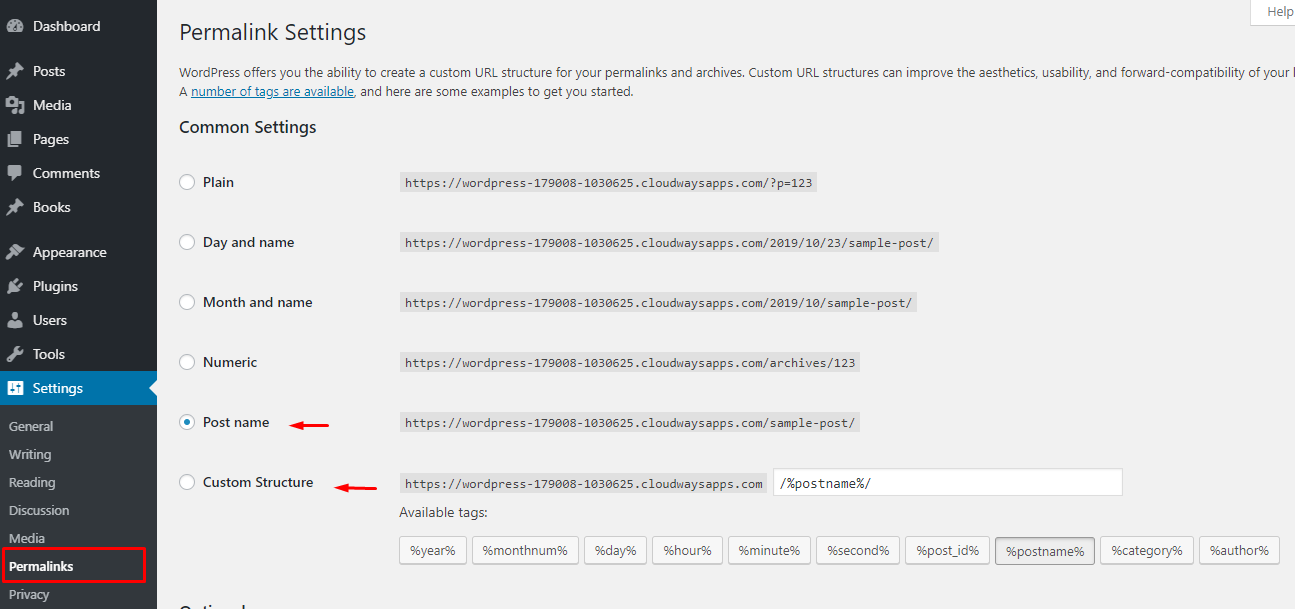Open Pages via the pages icon
Screen dimensions: 1295x609
[x=15, y=139]
